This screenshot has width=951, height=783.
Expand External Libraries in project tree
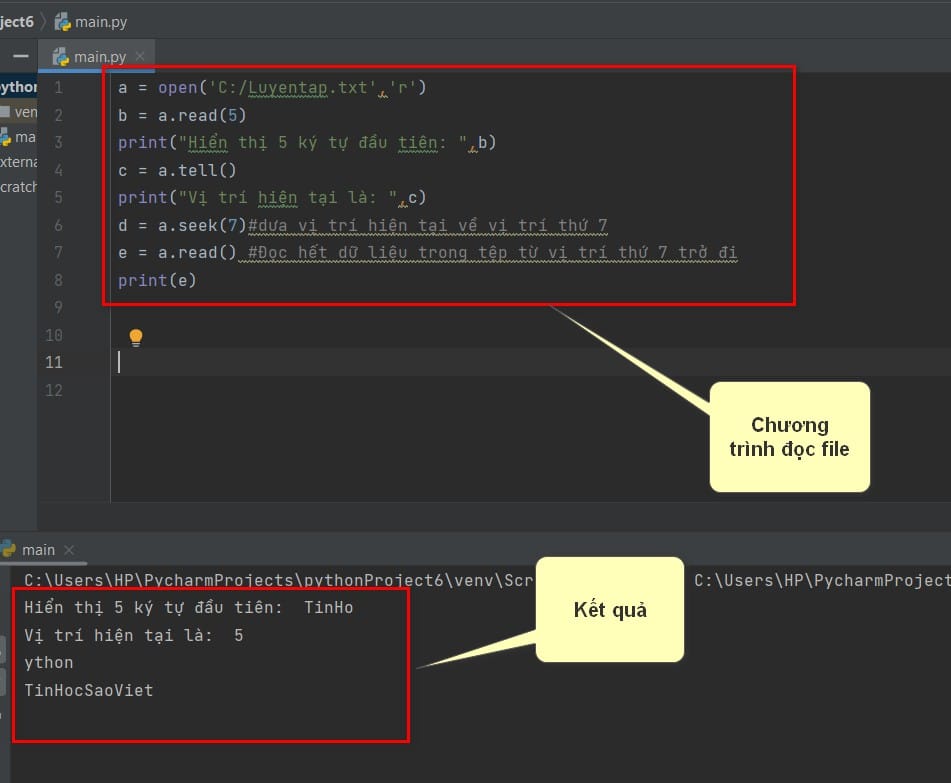[19, 162]
